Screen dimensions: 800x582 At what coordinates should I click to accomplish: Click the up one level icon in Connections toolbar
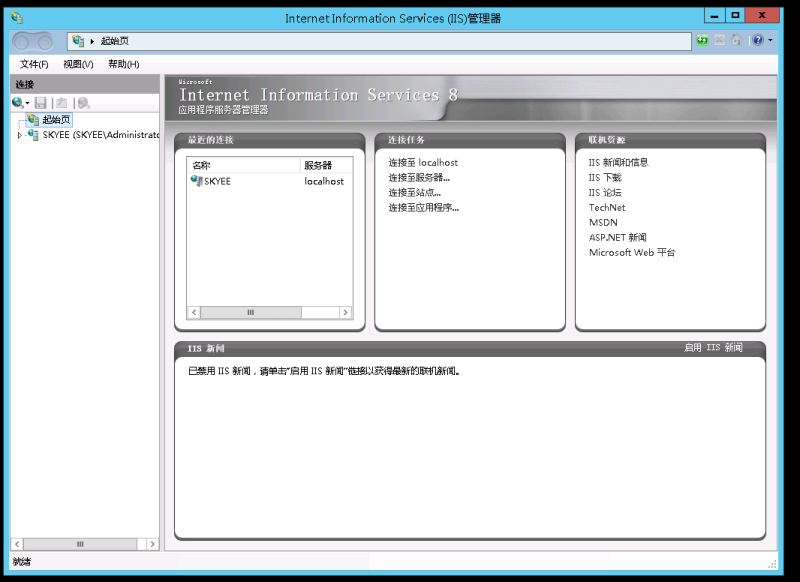coord(62,103)
